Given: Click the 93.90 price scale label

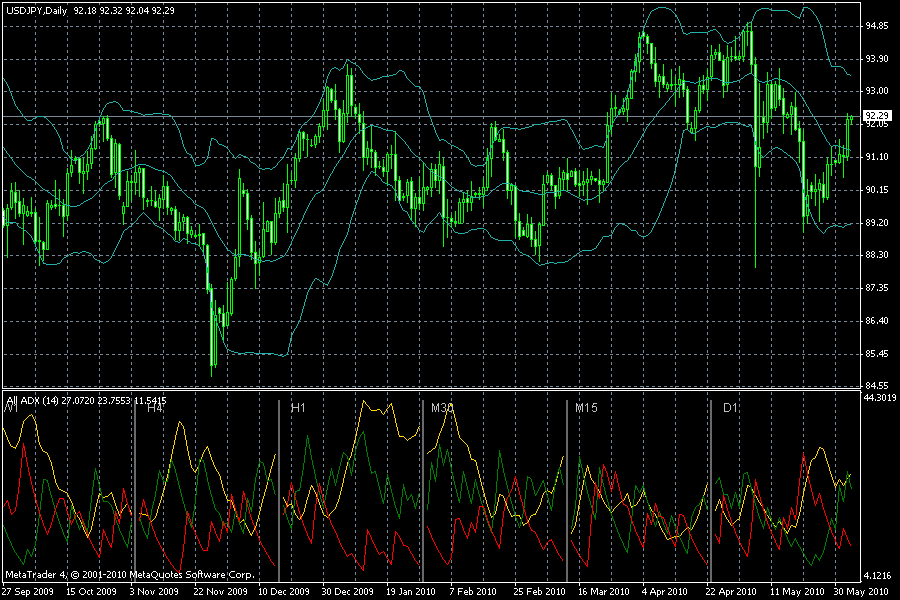Looking at the screenshot, I should coord(877,59).
